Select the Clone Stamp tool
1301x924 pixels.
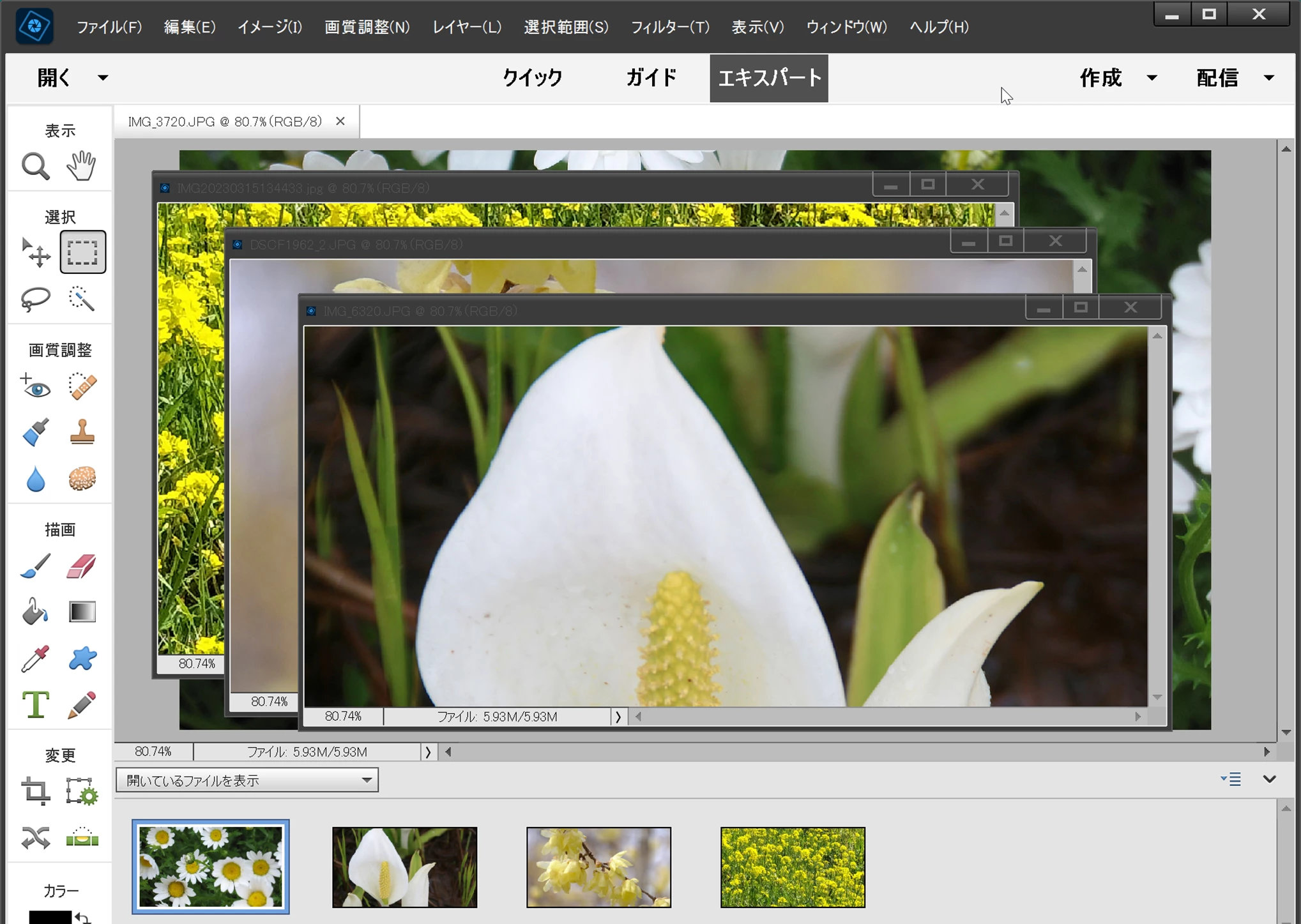(82, 432)
